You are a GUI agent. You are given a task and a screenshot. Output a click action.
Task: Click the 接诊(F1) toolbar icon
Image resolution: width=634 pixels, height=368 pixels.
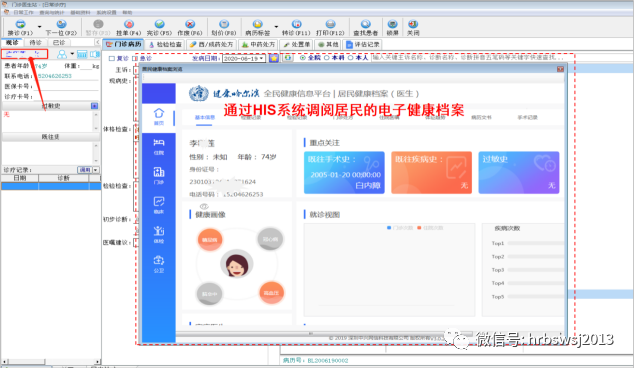[20, 24]
